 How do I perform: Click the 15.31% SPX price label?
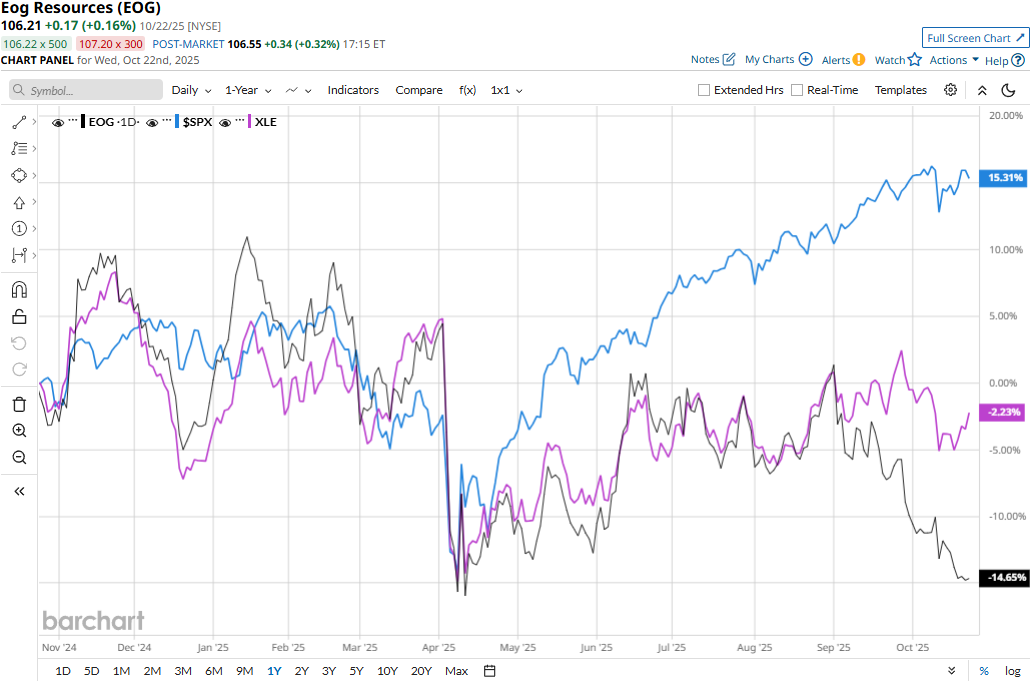coord(1004,178)
